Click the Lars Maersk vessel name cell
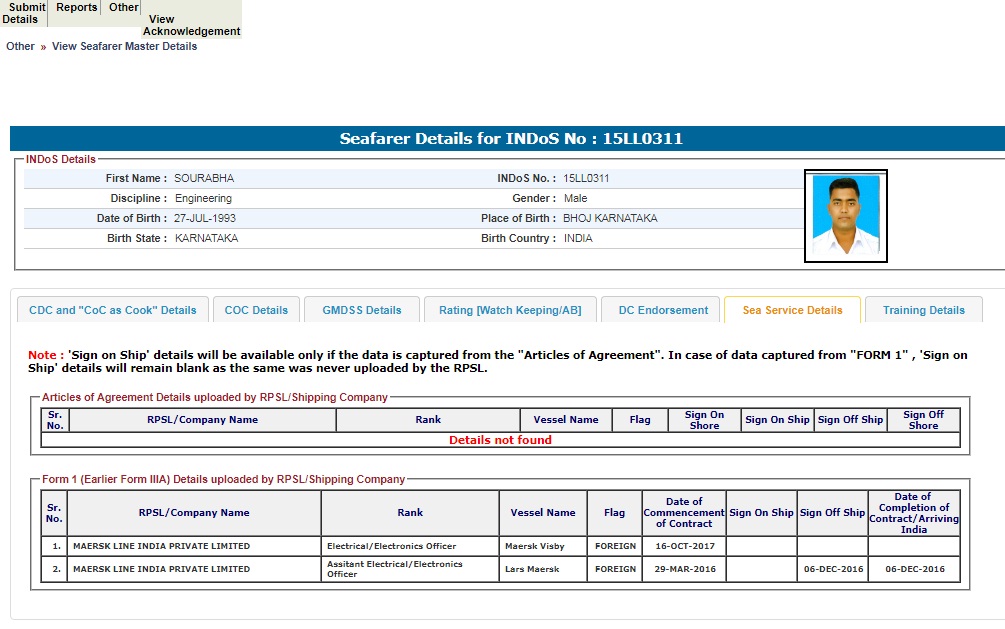The width and height of the screenshot is (1005, 629). tap(542, 569)
